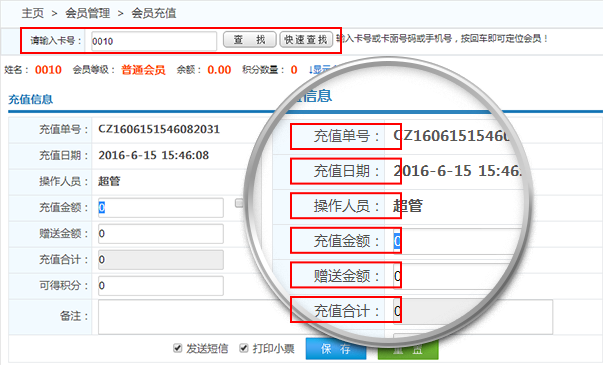Image resolution: width=603 pixels, height=365 pixels.
Task: Click the 赠送金额 input field
Action: tap(161, 234)
